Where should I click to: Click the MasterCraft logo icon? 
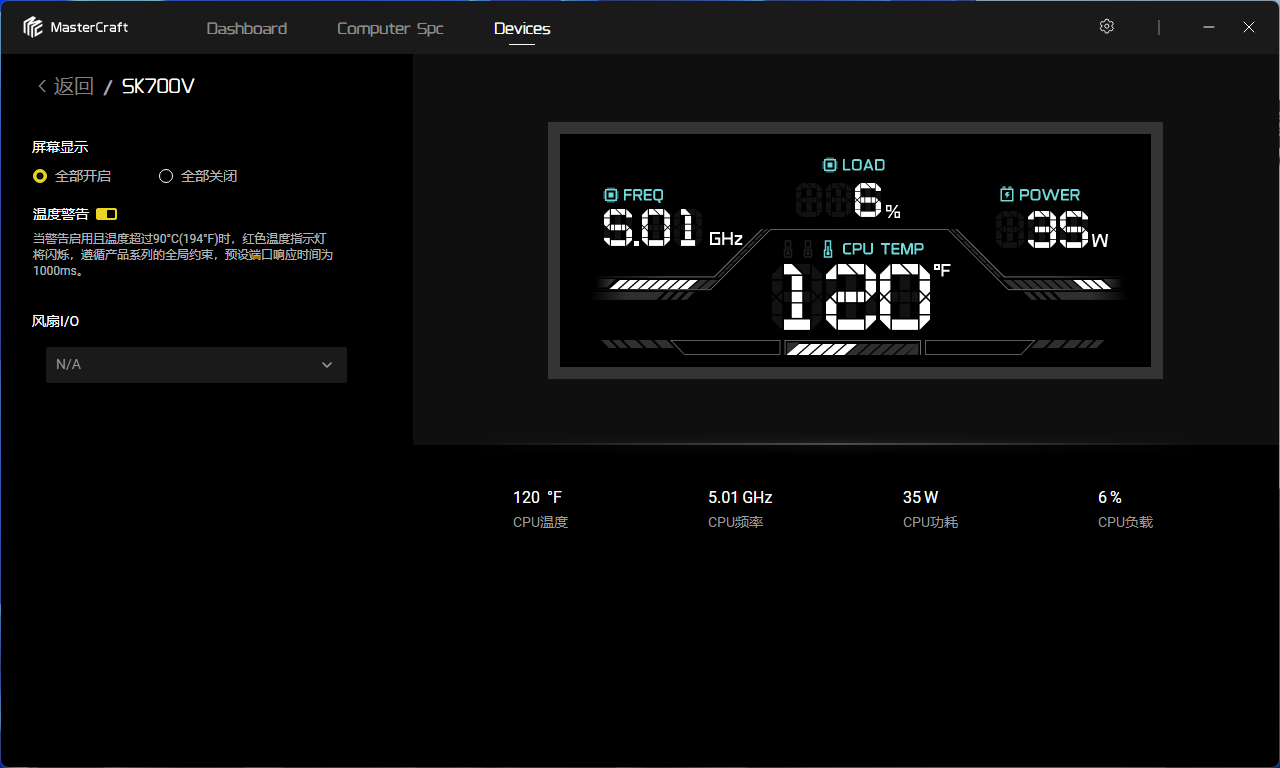[34, 27]
